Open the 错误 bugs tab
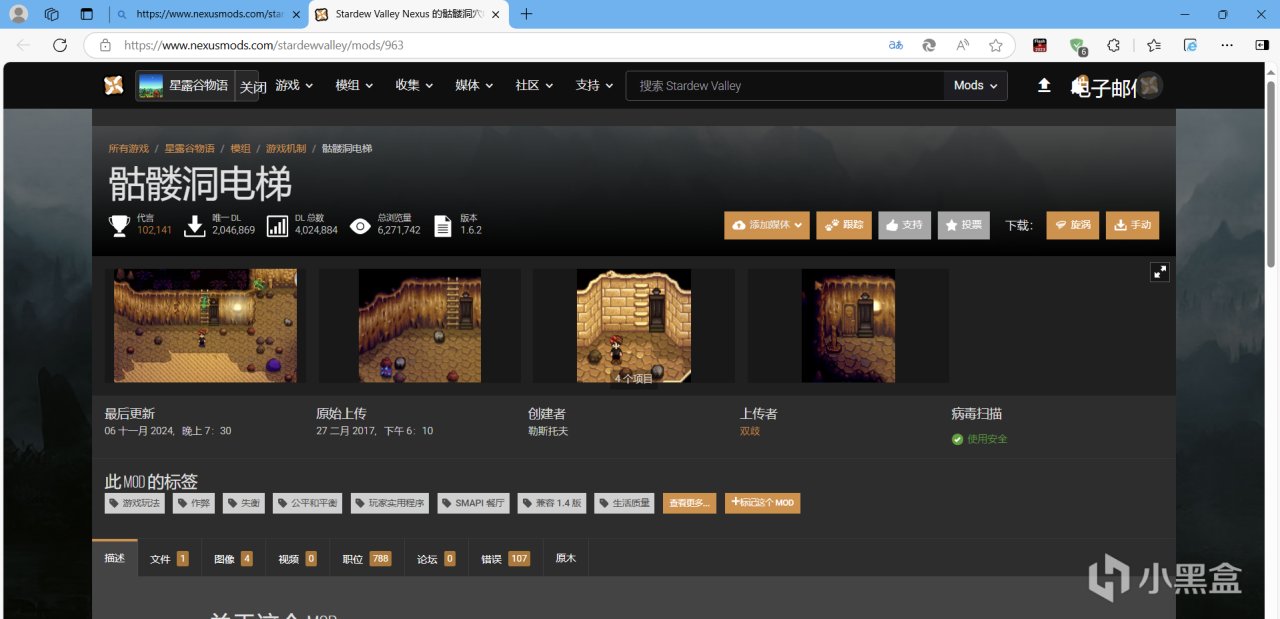 (505, 558)
